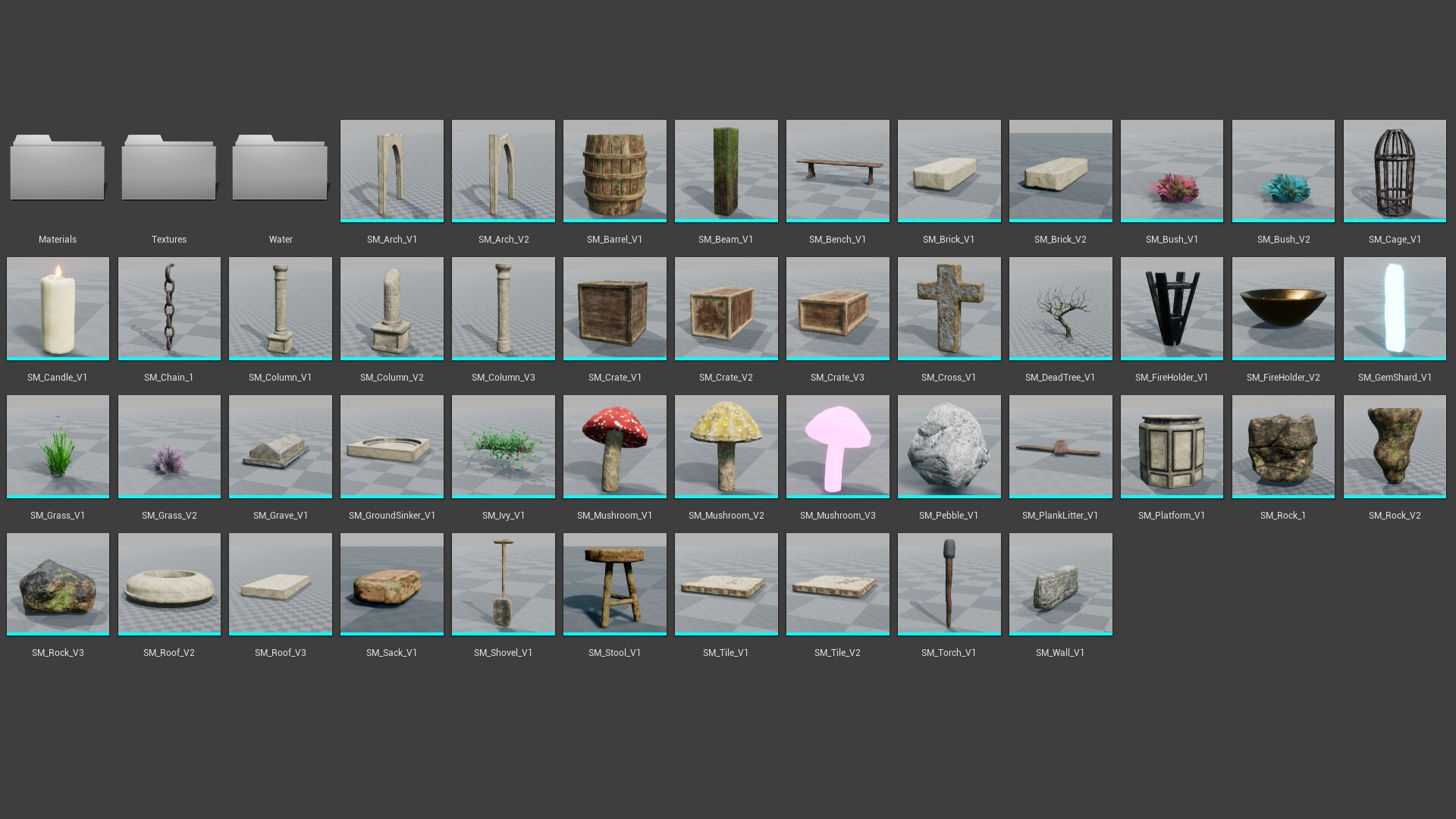Select the SM_Shovel_V1 asset
This screenshot has width=1456, height=819.
point(504,584)
